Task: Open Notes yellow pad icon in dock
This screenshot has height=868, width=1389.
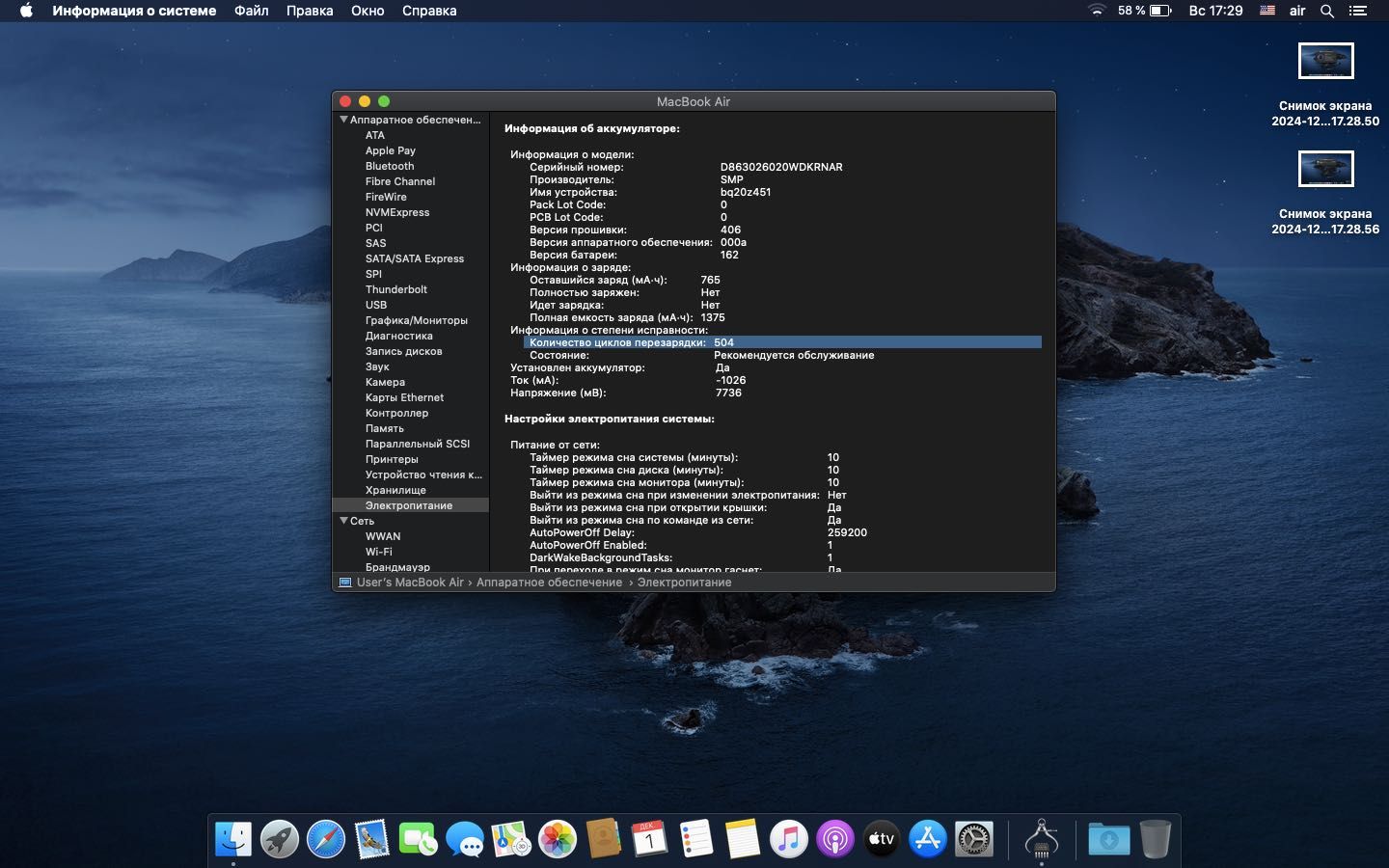Action: [x=743, y=839]
